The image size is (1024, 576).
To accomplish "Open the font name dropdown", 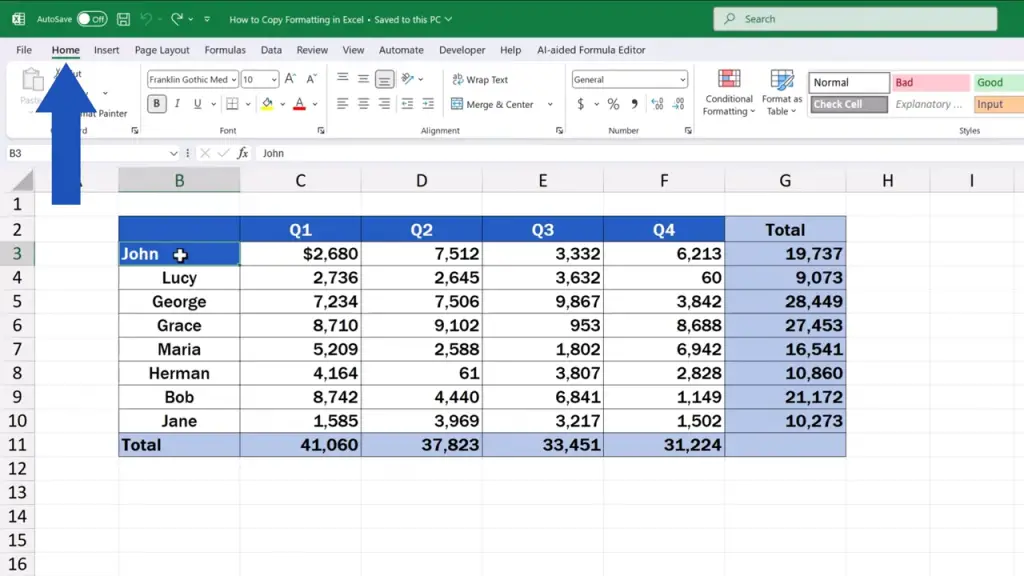I will (234, 80).
